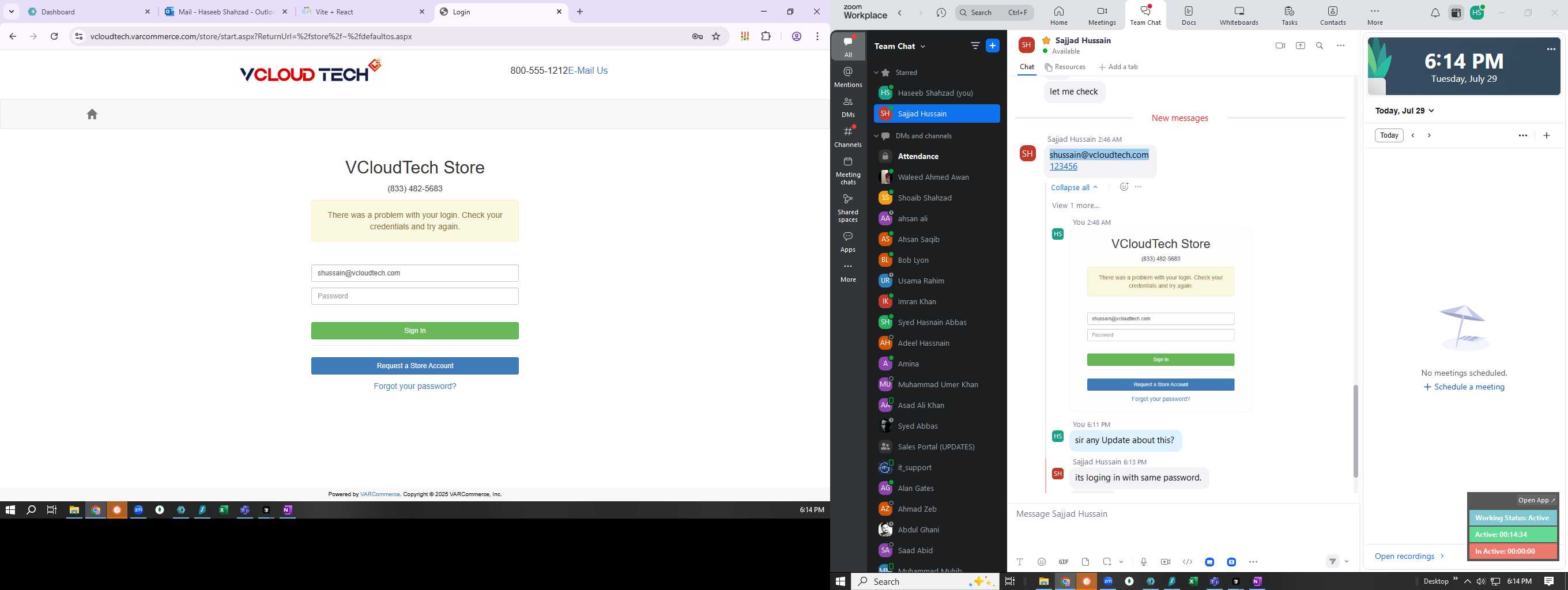Image resolution: width=1568 pixels, height=590 pixels.
Task: Open text formatting in message composer
Action: coord(1020,562)
